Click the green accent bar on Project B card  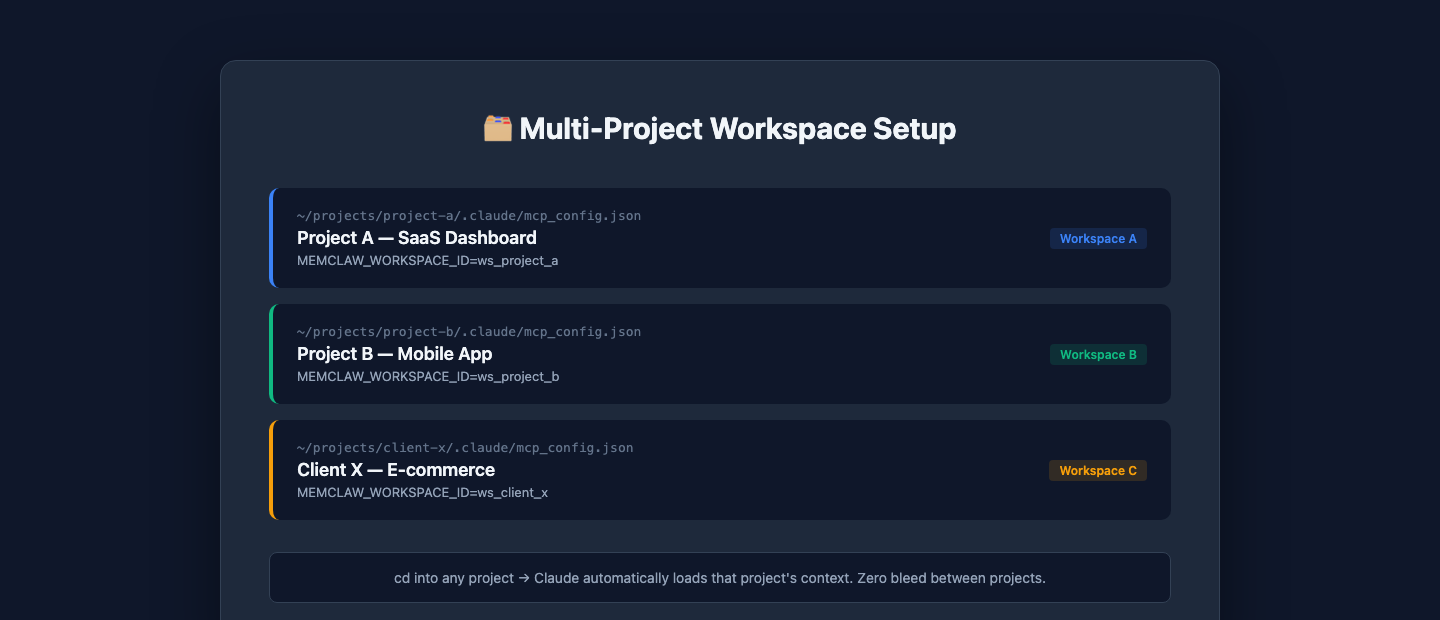click(x=271, y=354)
